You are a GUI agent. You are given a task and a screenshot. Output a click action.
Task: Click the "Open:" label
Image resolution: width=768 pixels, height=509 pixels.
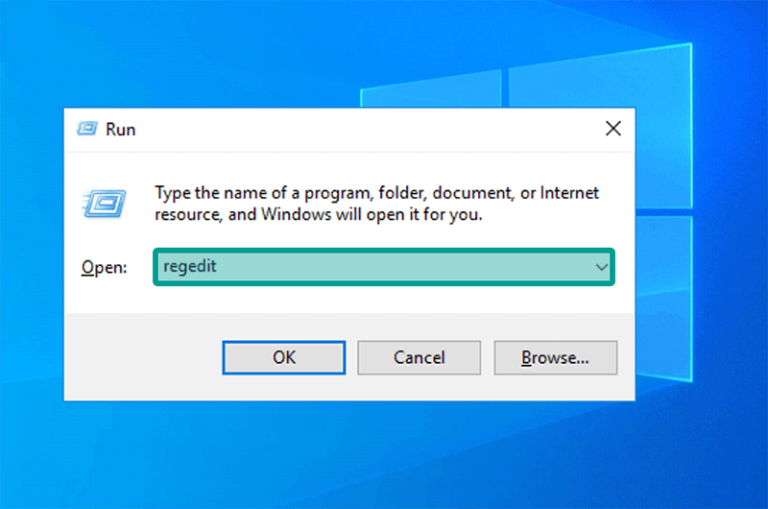104,267
